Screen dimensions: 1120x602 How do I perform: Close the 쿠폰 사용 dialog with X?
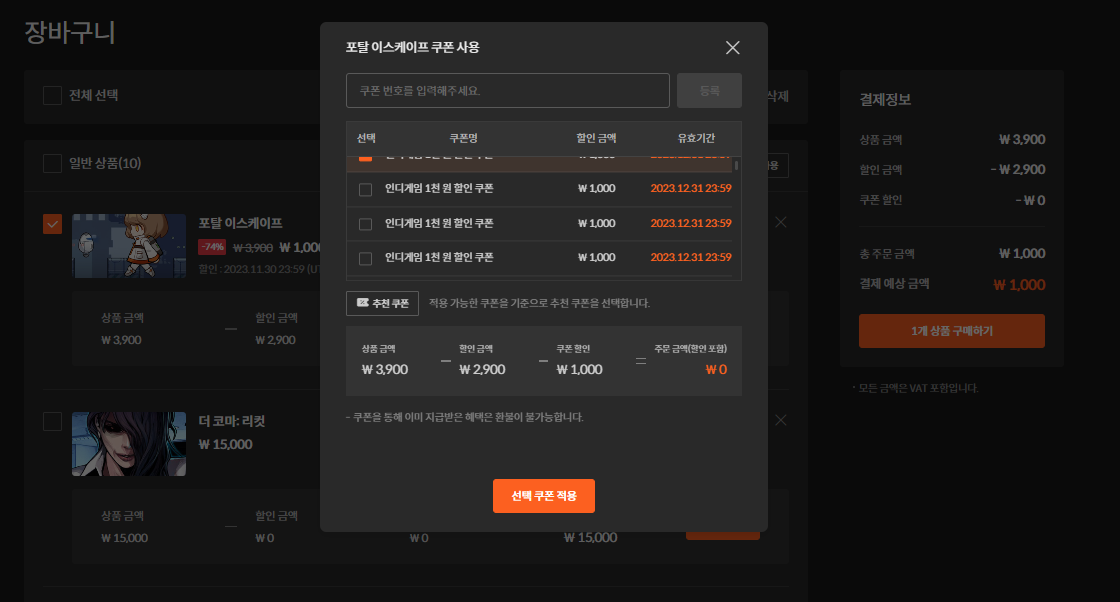click(x=732, y=48)
